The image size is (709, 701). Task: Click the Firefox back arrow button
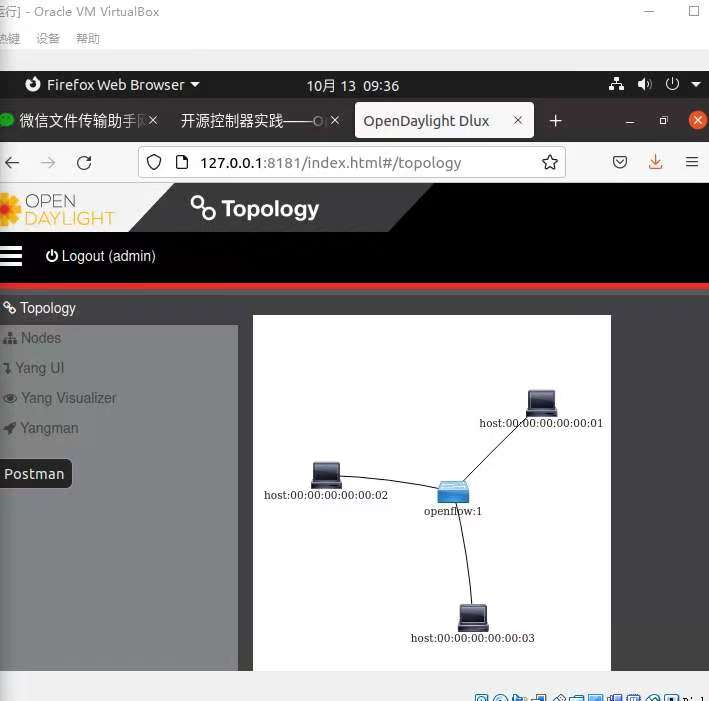click(x=12, y=162)
